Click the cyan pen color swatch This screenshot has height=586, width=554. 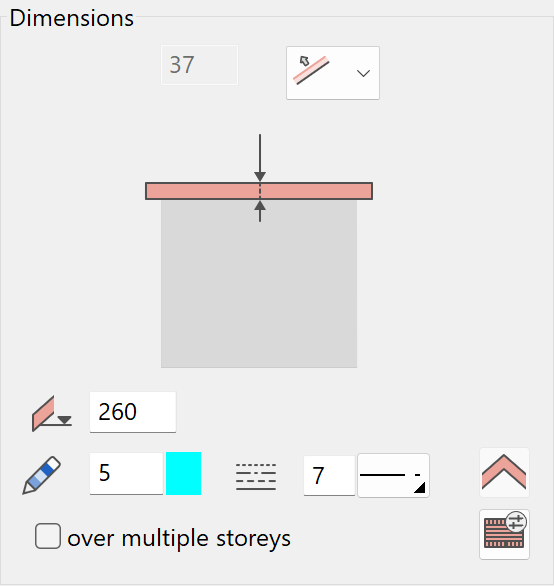tap(184, 474)
